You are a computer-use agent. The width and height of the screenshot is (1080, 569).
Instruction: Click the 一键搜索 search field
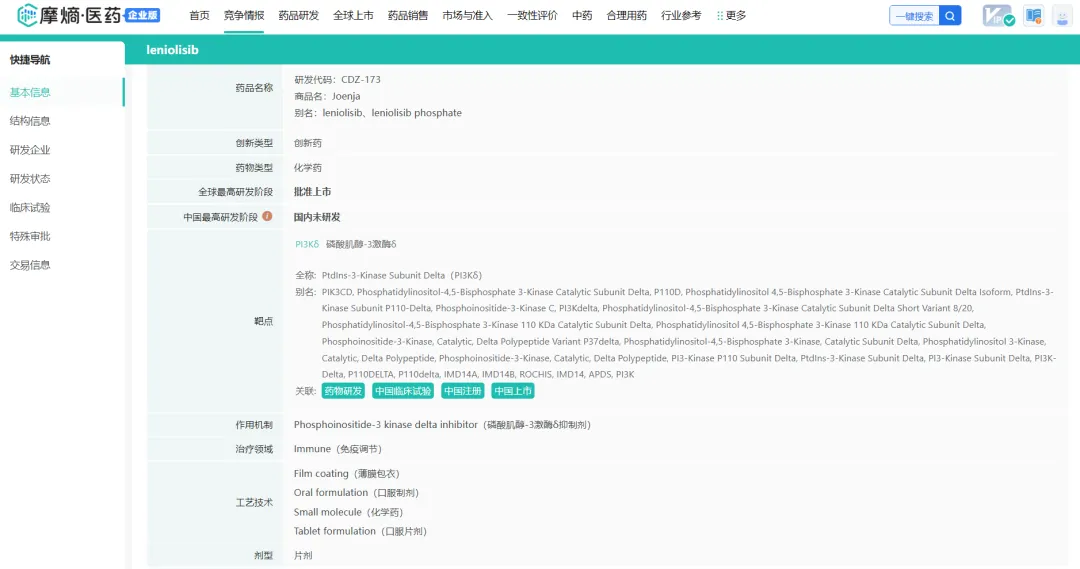pos(914,16)
